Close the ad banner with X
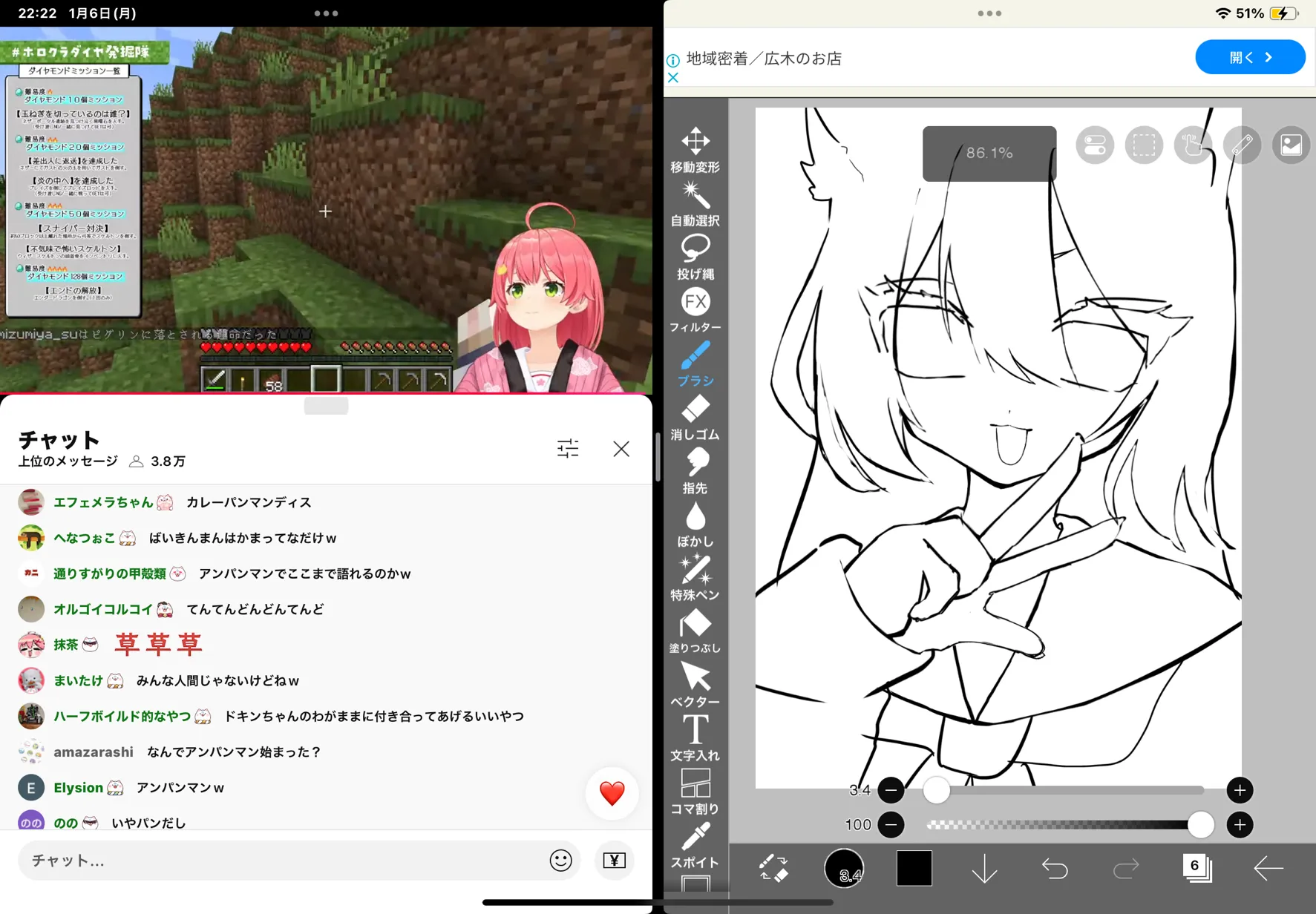Viewport: 1316px width, 914px height. pos(673,77)
